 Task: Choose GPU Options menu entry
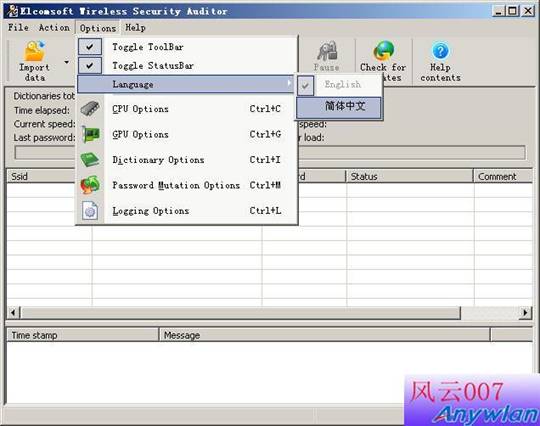186,134
